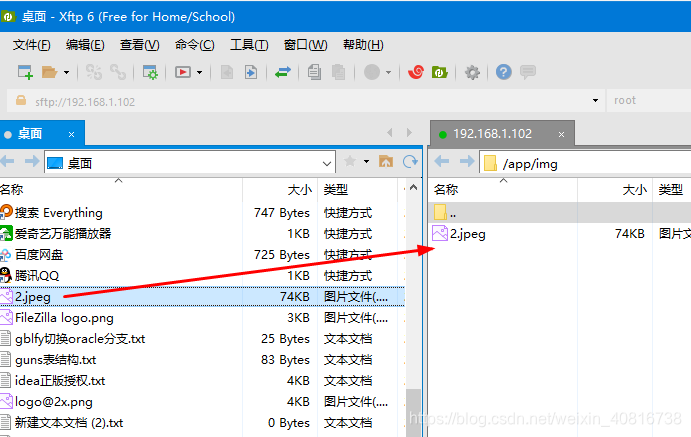Click the local list scrollbar up arrow
Viewport: 691px width, 437px height.
413,188
